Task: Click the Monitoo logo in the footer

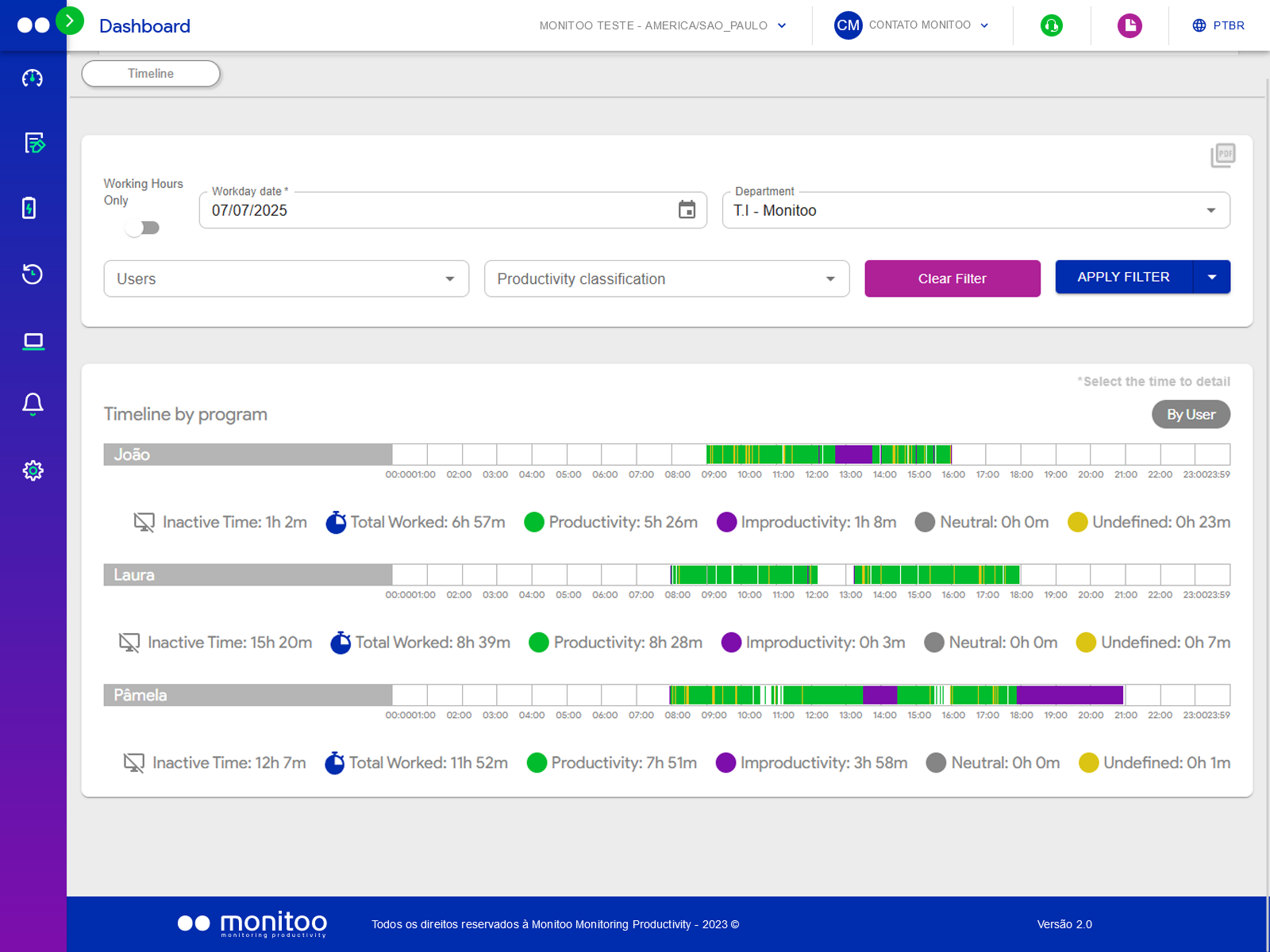Action: click(x=252, y=923)
